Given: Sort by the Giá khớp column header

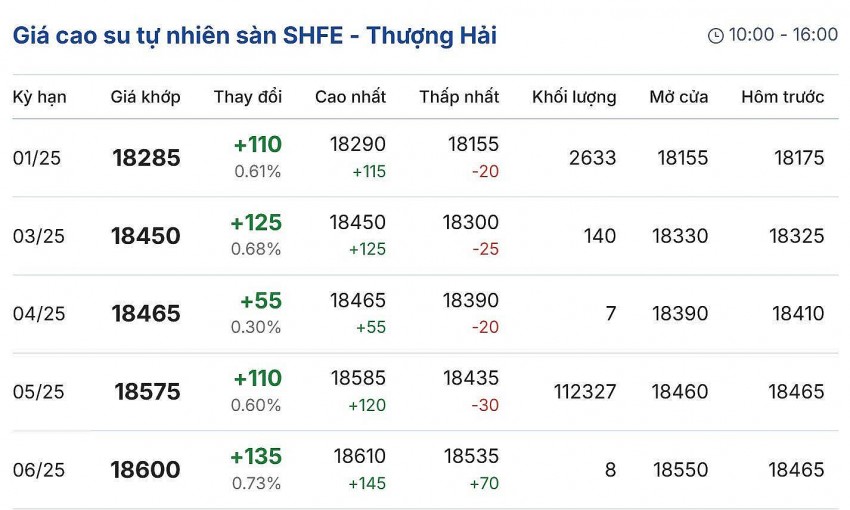Looking at the screenshot, I should tap(145, 97).
